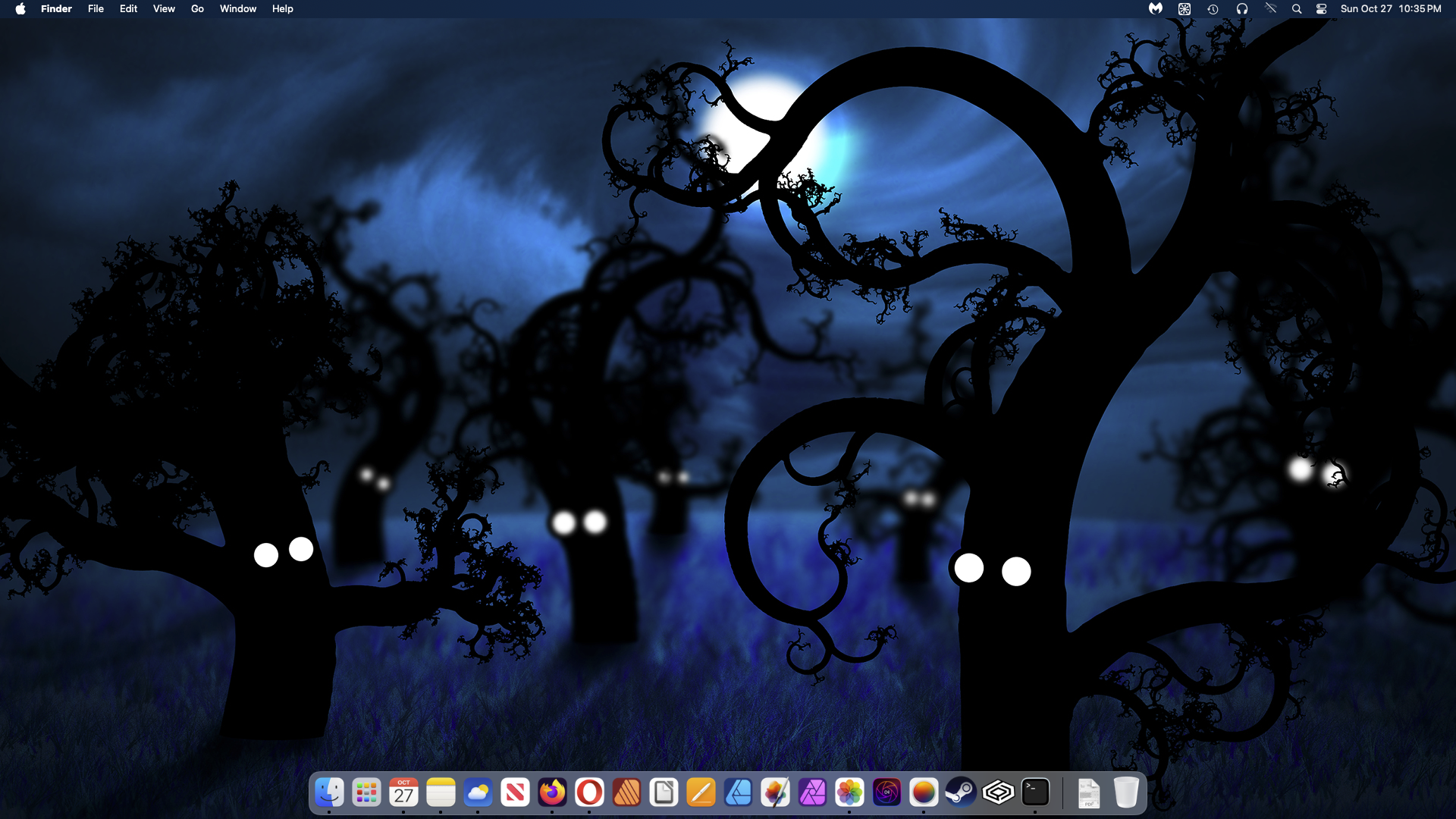Screen dimensions: 1456x819
Task: Launch the Notes app from the Dock
Action: [441, 792]
